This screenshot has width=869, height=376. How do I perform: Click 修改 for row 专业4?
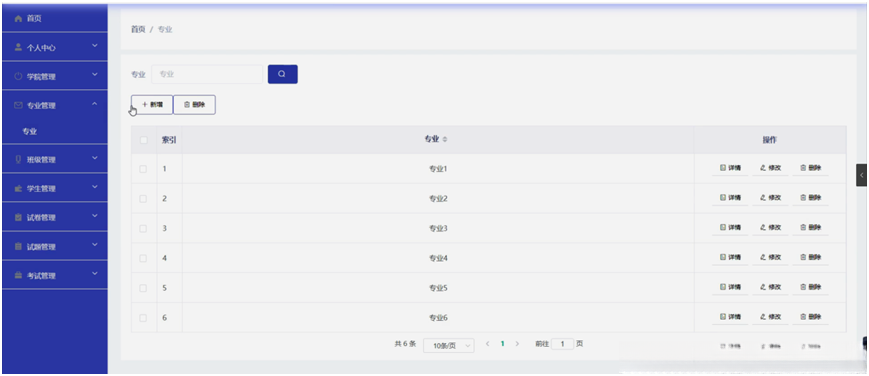(770, 257)
